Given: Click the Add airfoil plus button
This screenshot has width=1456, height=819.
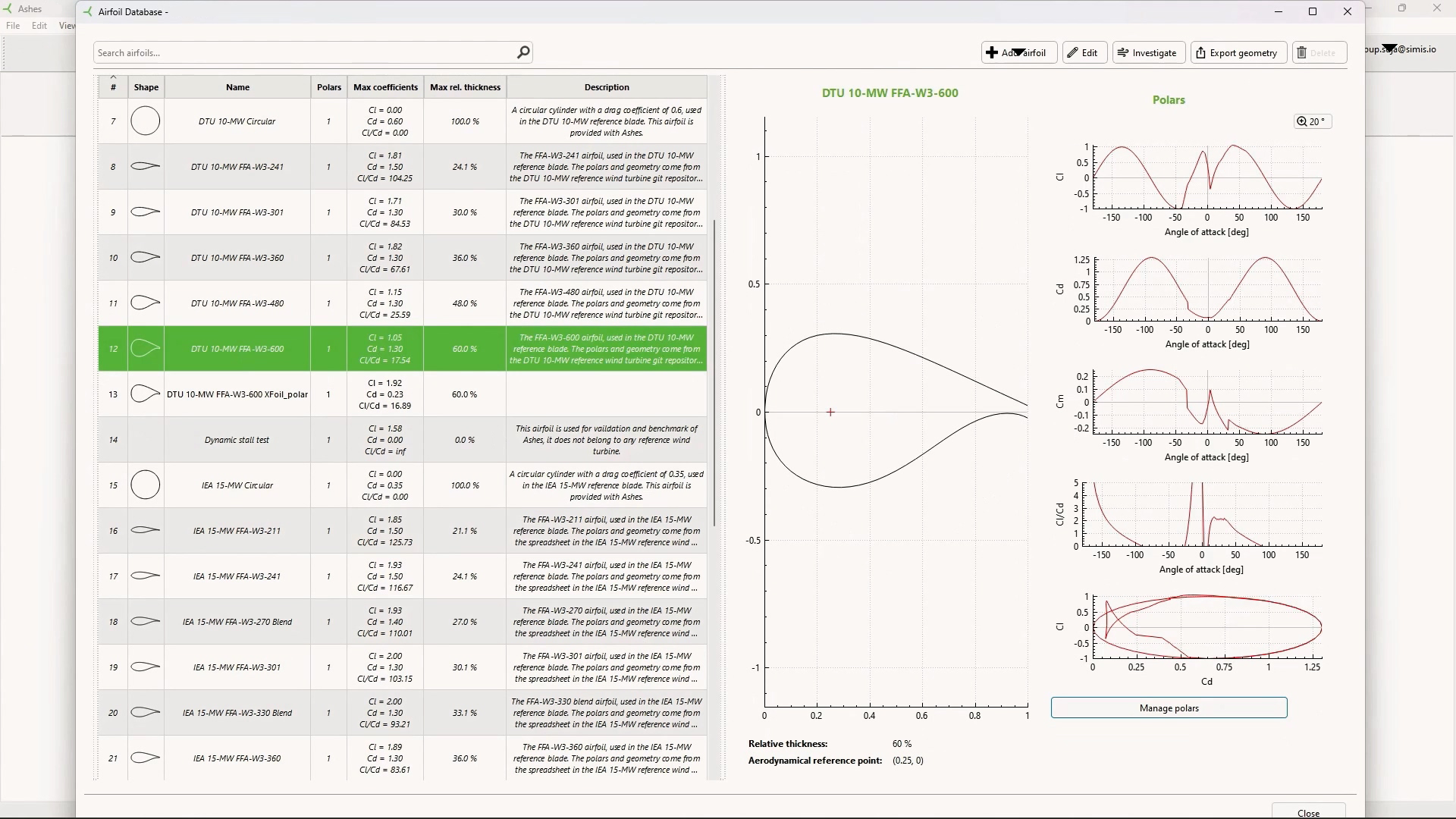Looking at the screenshot, I should tap(1019, 52).
